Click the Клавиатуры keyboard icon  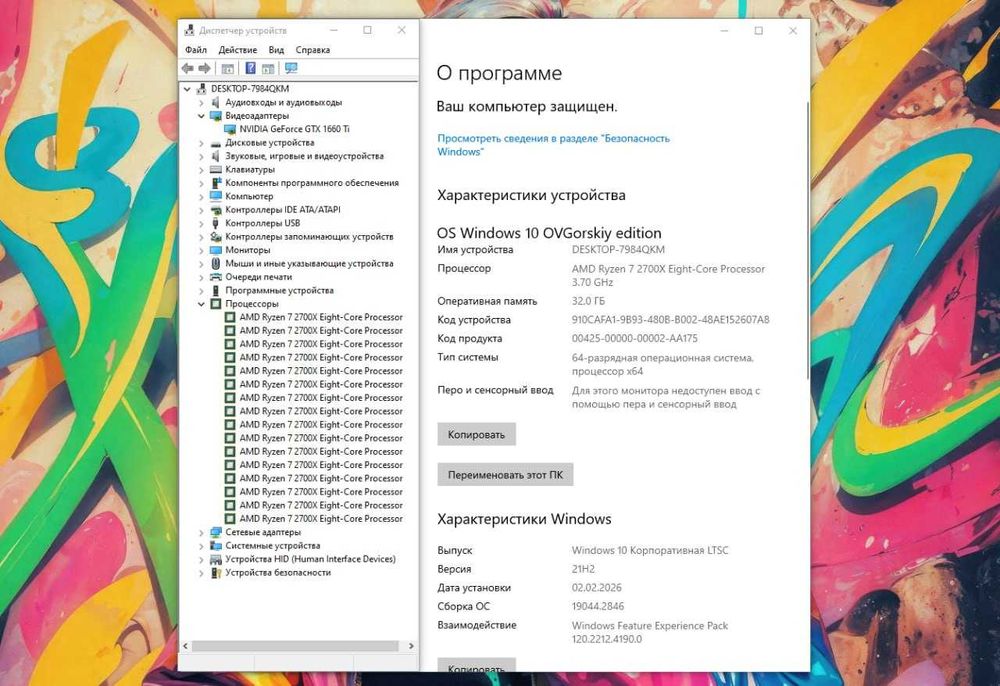coord(216,170)
